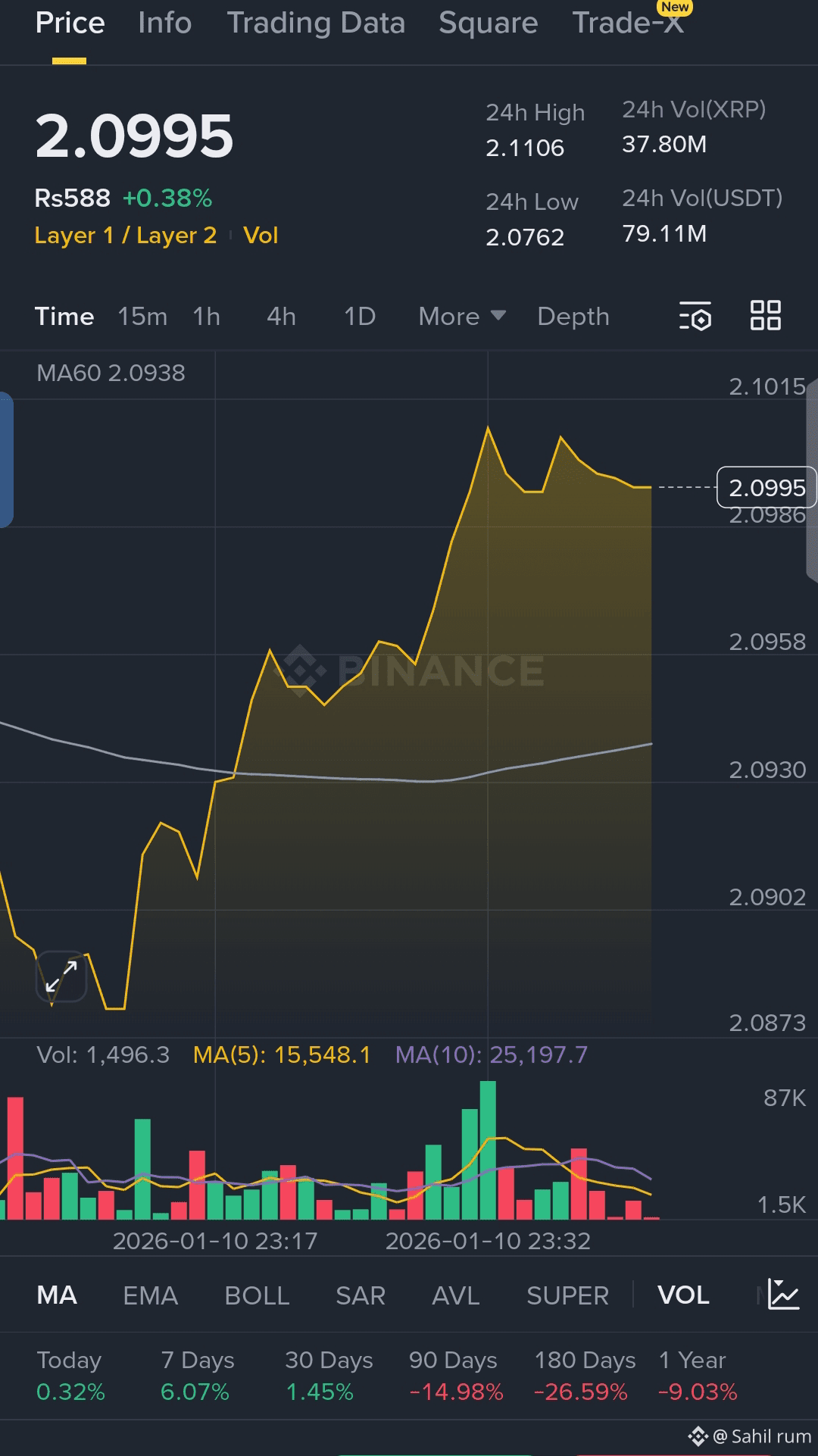818x1456 pixels.
Task: Select the 15m interval
Action: (142, 316)
